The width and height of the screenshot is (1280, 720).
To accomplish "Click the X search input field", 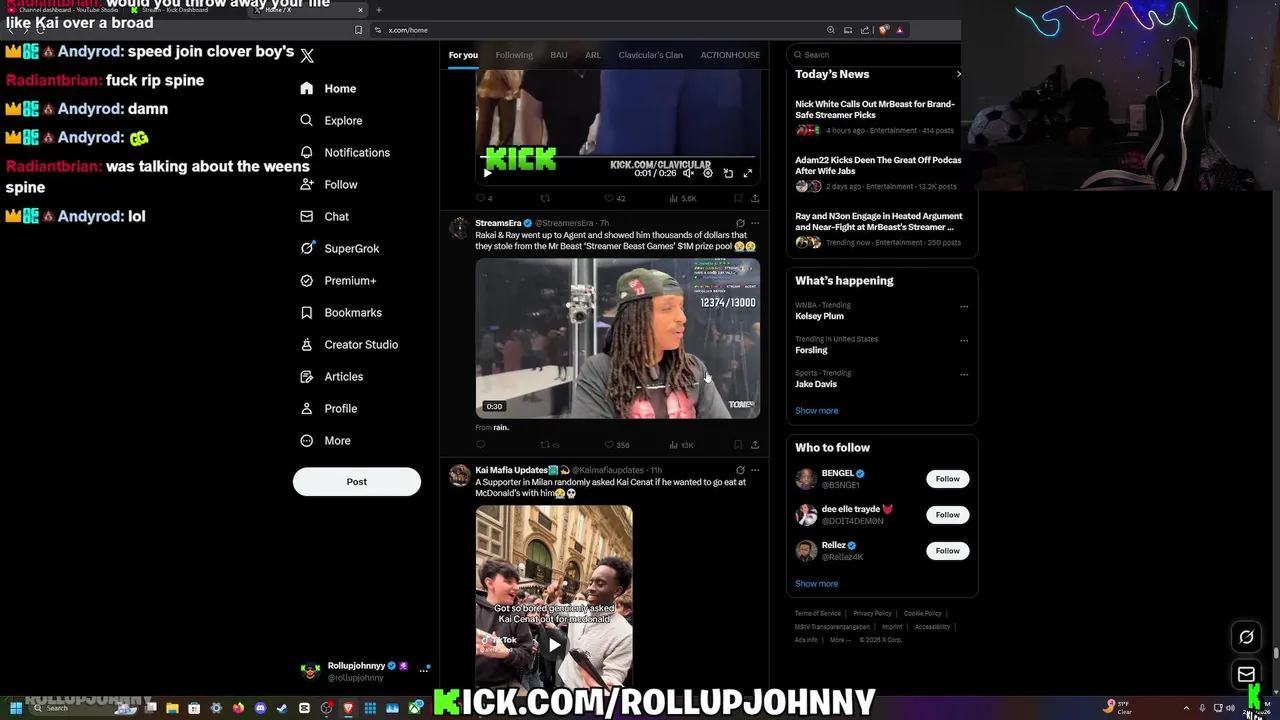I will click(x=876, y=55).
